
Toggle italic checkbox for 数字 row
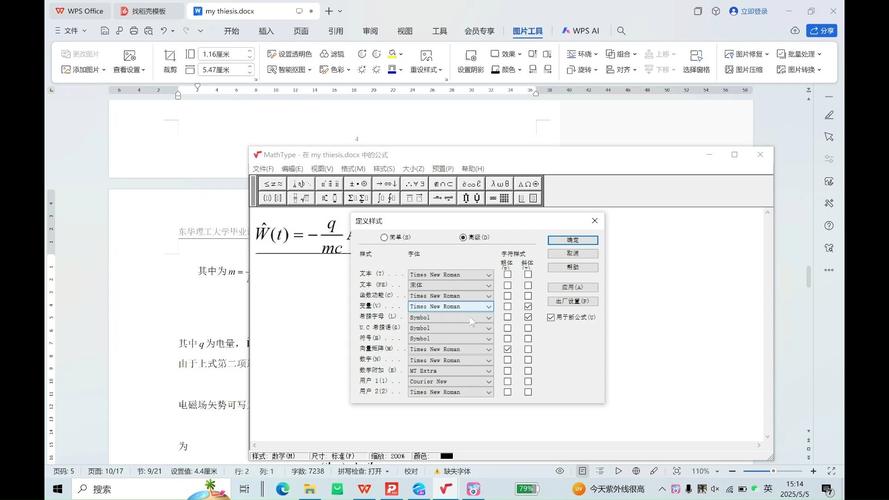click(x=528, y=360)
